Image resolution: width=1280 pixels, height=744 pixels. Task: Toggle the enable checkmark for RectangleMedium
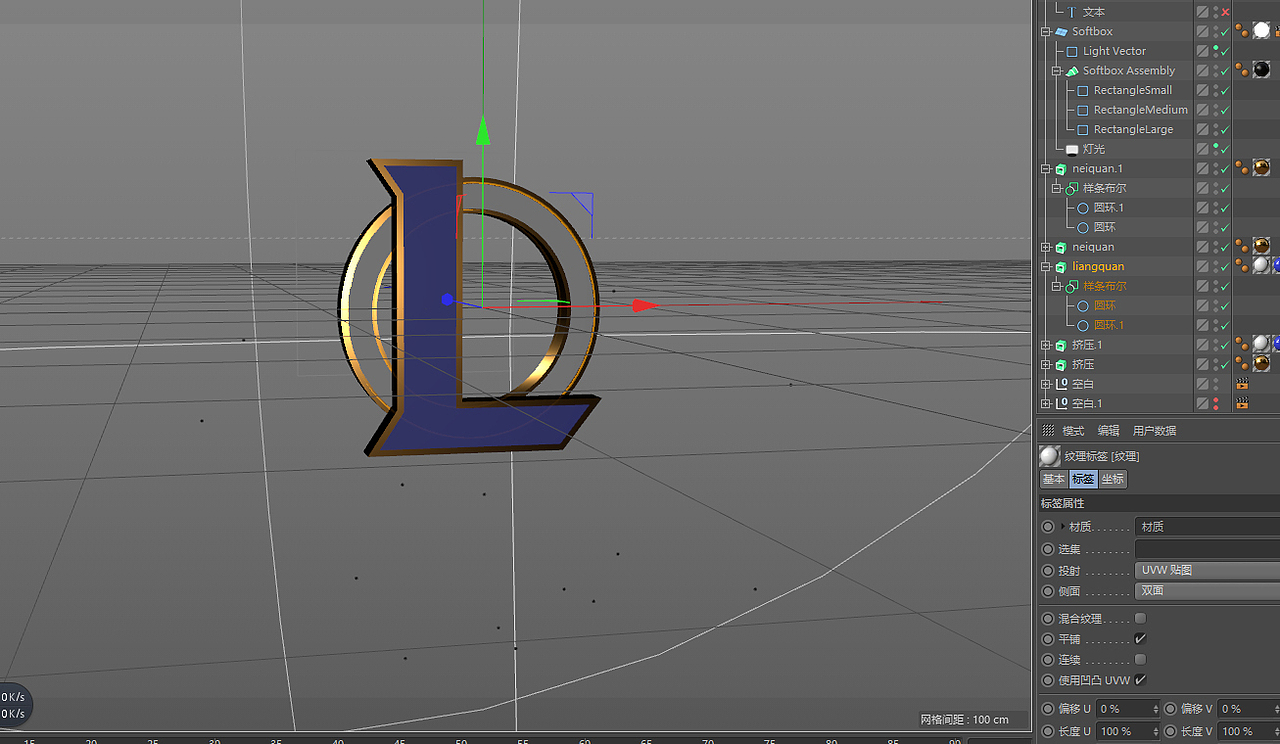tap(1225, 110)
